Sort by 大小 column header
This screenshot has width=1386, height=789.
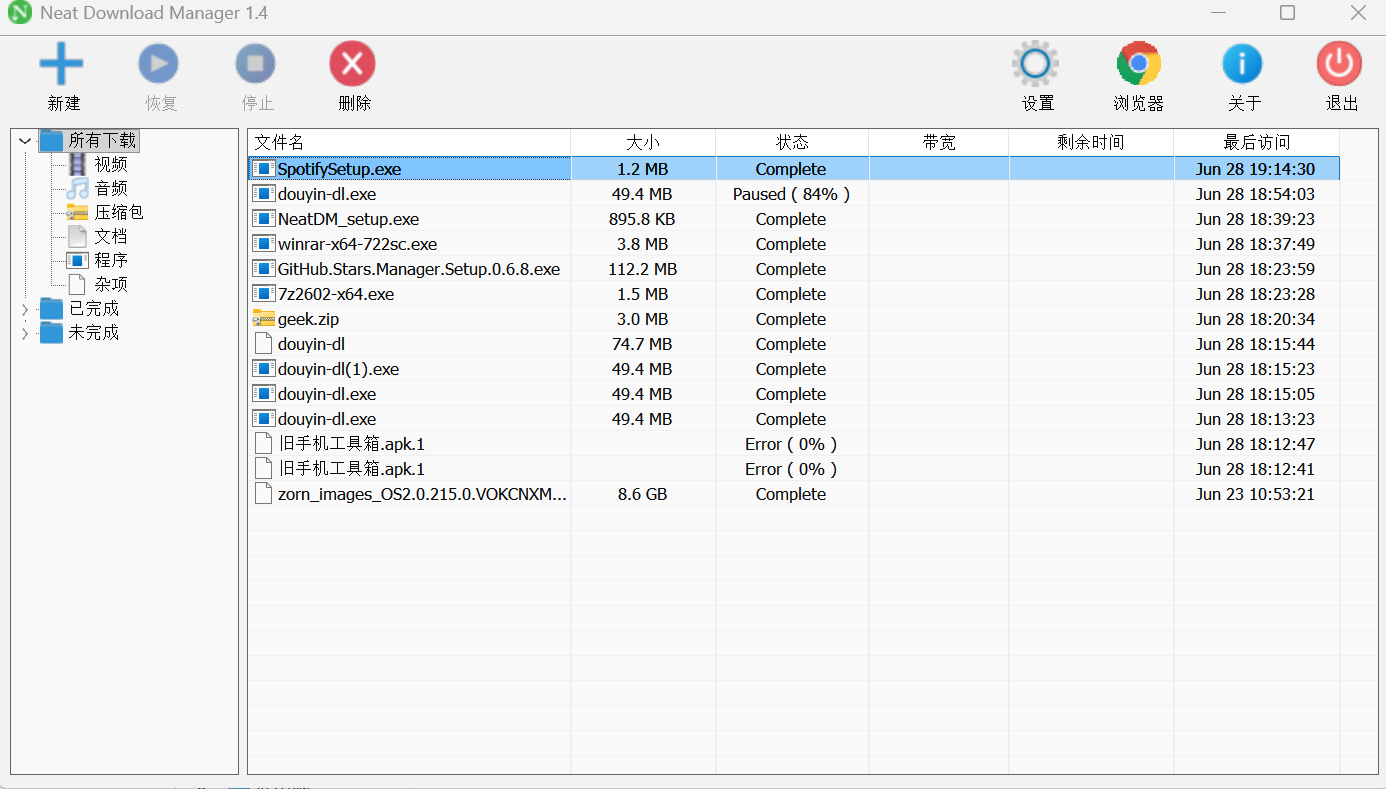point(643,142)
